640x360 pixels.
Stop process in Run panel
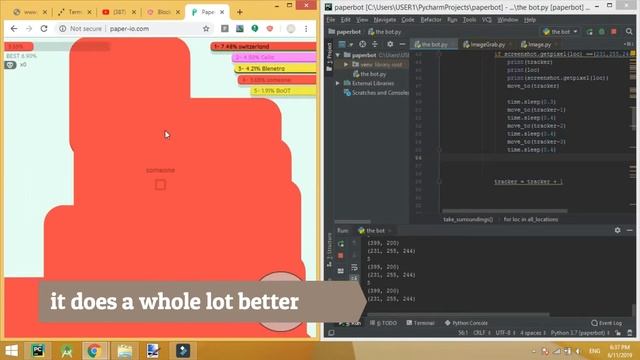coord(341,256)
